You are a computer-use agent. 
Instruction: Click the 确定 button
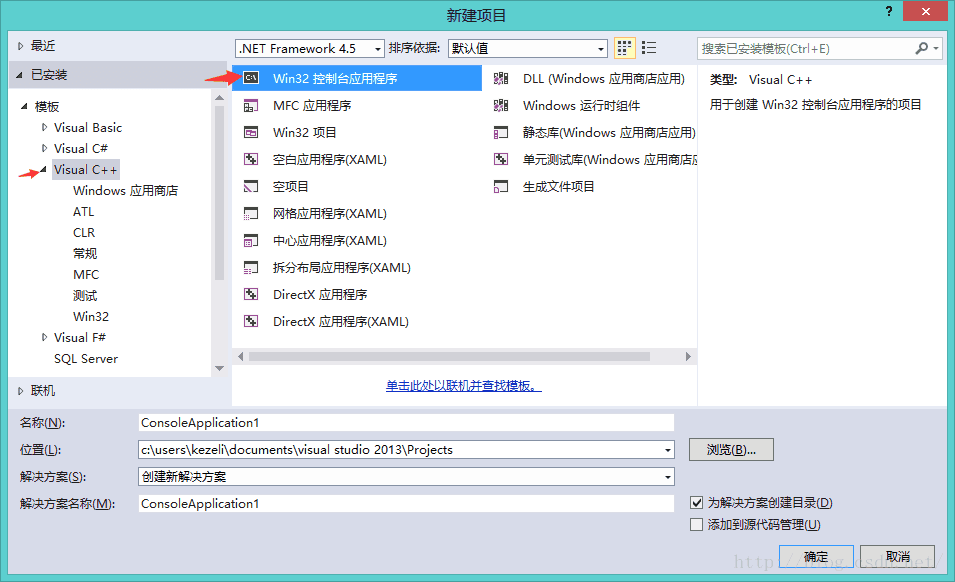816,556
